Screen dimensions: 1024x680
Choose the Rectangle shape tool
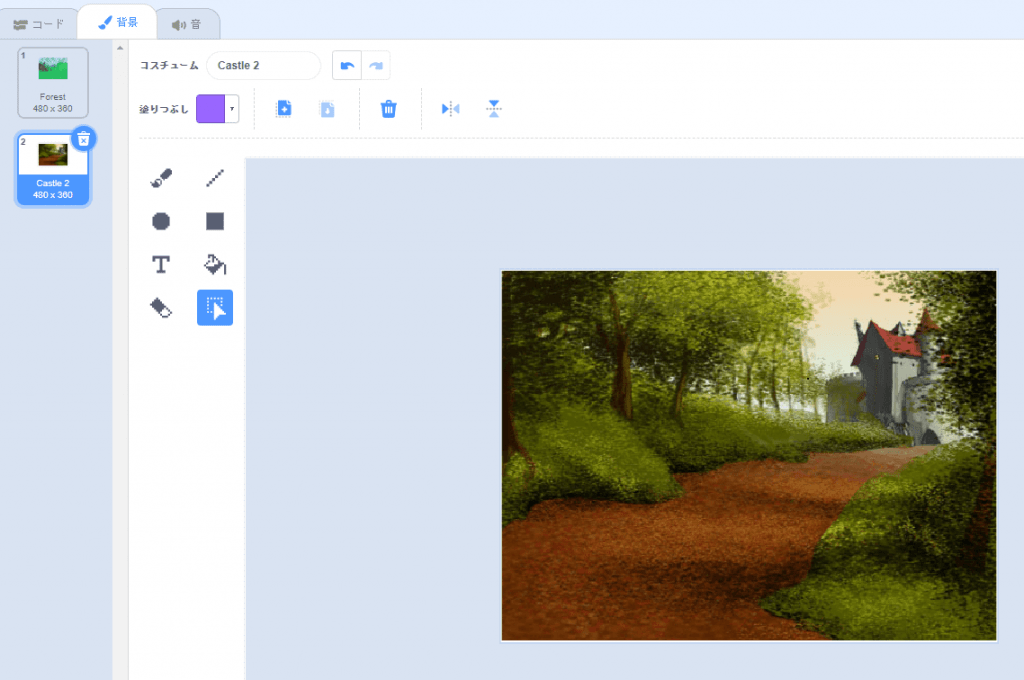215,221
